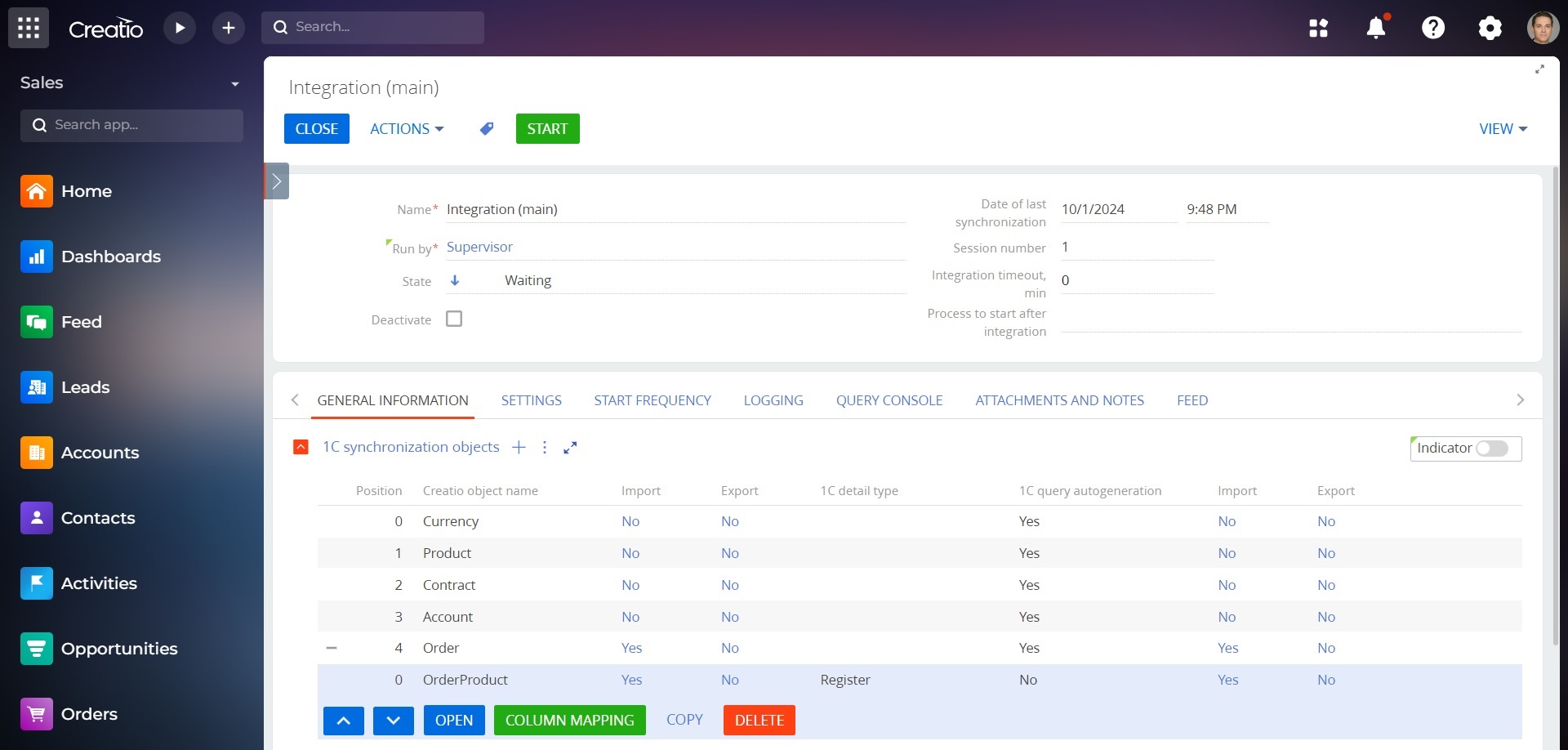Screen dimensions: 1568x750
Task: Click the tag icon next to Actions
Action: coord(487,129)
